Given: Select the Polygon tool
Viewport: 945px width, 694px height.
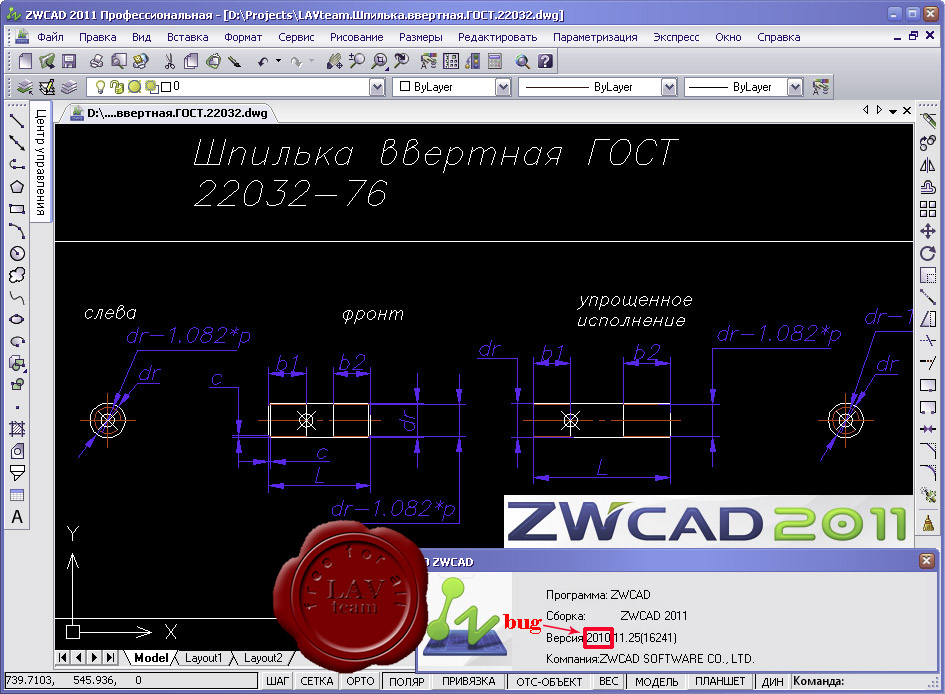Looking at the screenshot, I should [17, 187].
